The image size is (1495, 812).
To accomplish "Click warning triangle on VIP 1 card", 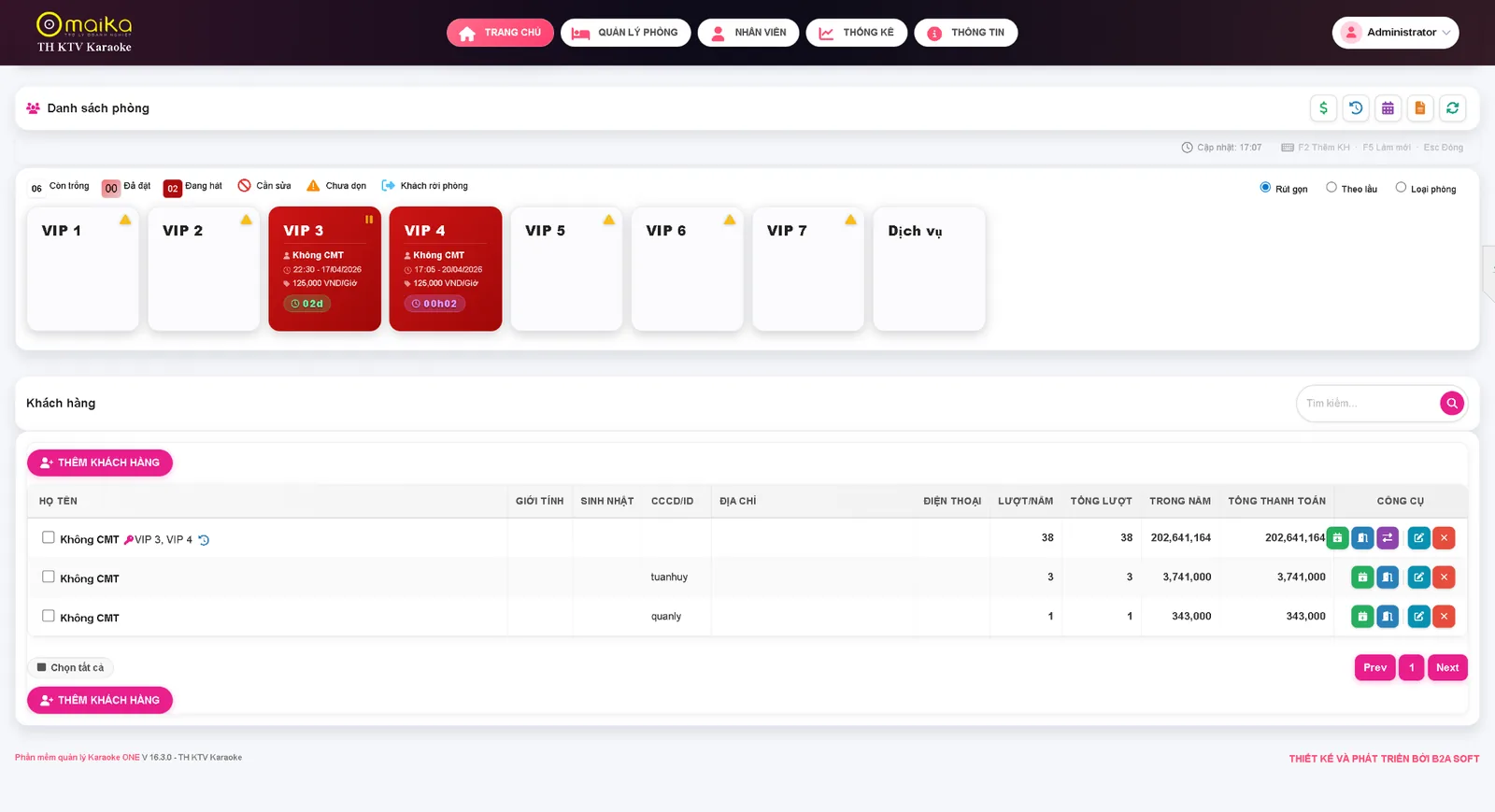I will [125, 220].
